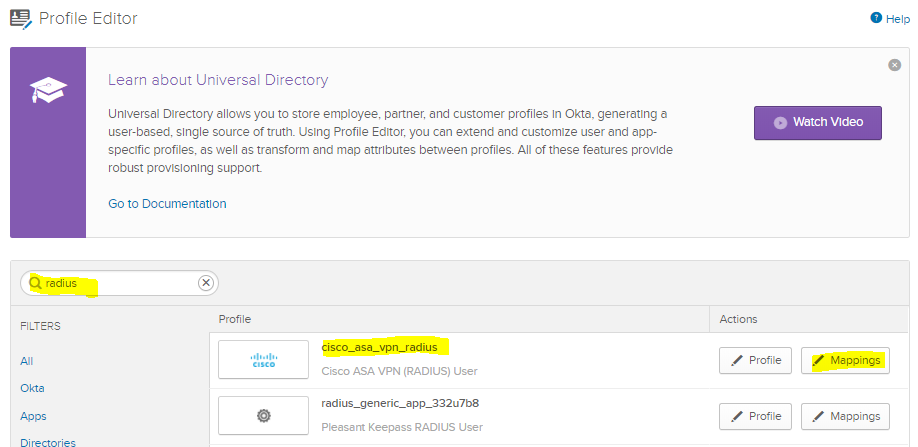This screenshot has height=447, width=918.
Task: Click the Watch Video button
Action: point(817,123)
